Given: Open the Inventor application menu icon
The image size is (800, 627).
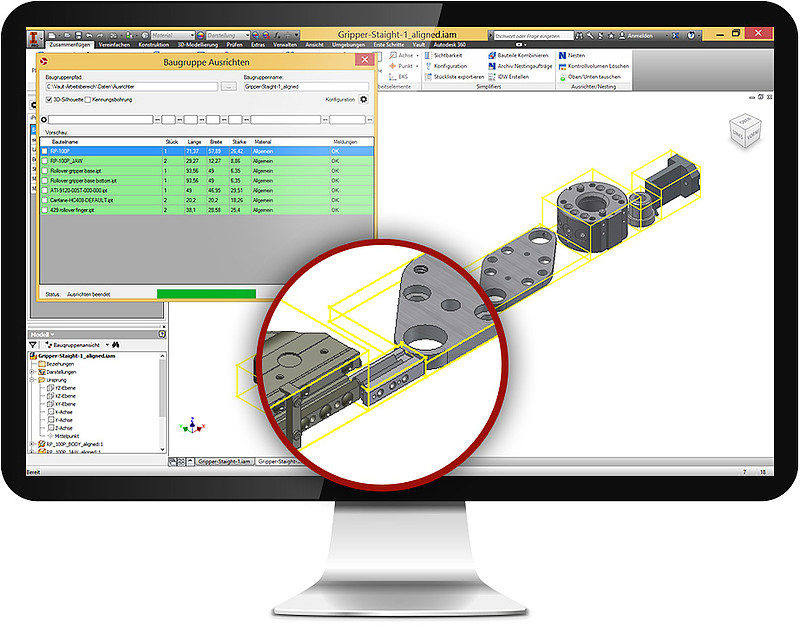Looking at the screenshot, I should pyautogui.click(x=34, y=38).
